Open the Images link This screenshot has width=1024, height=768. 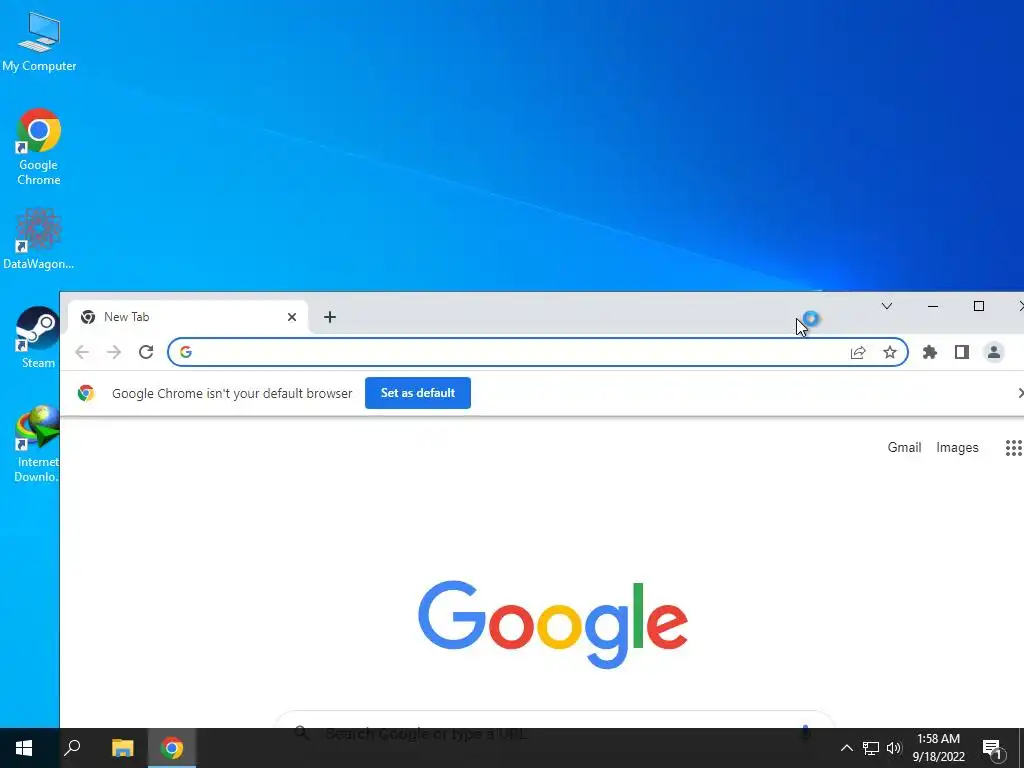[957, 447]
